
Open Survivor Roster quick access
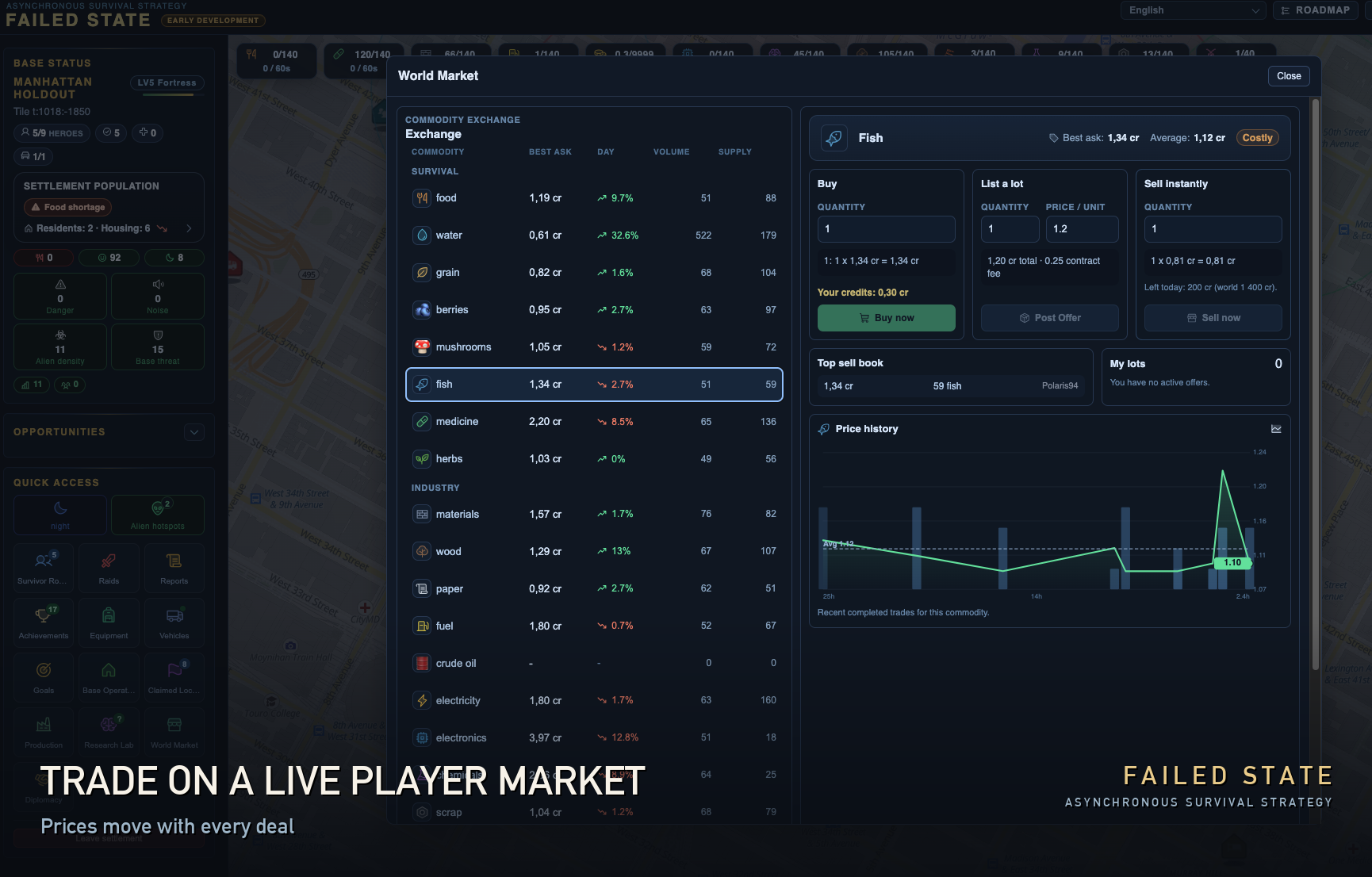pos(44,568)
